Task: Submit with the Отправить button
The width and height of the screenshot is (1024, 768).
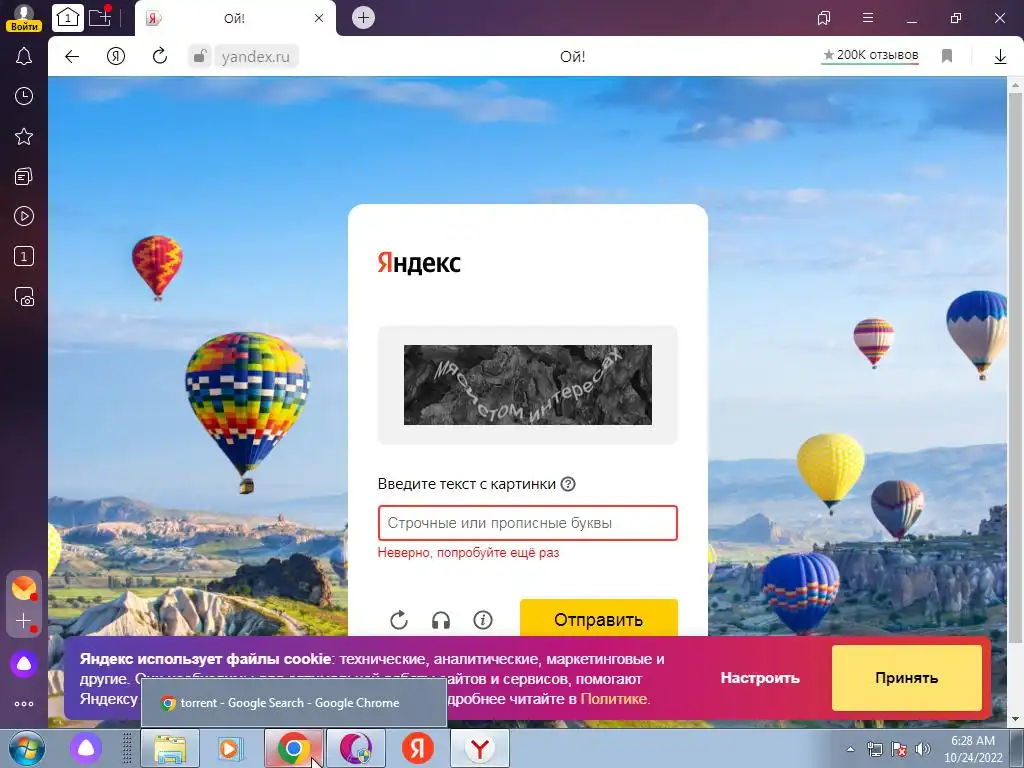Action: click(599, 618)
